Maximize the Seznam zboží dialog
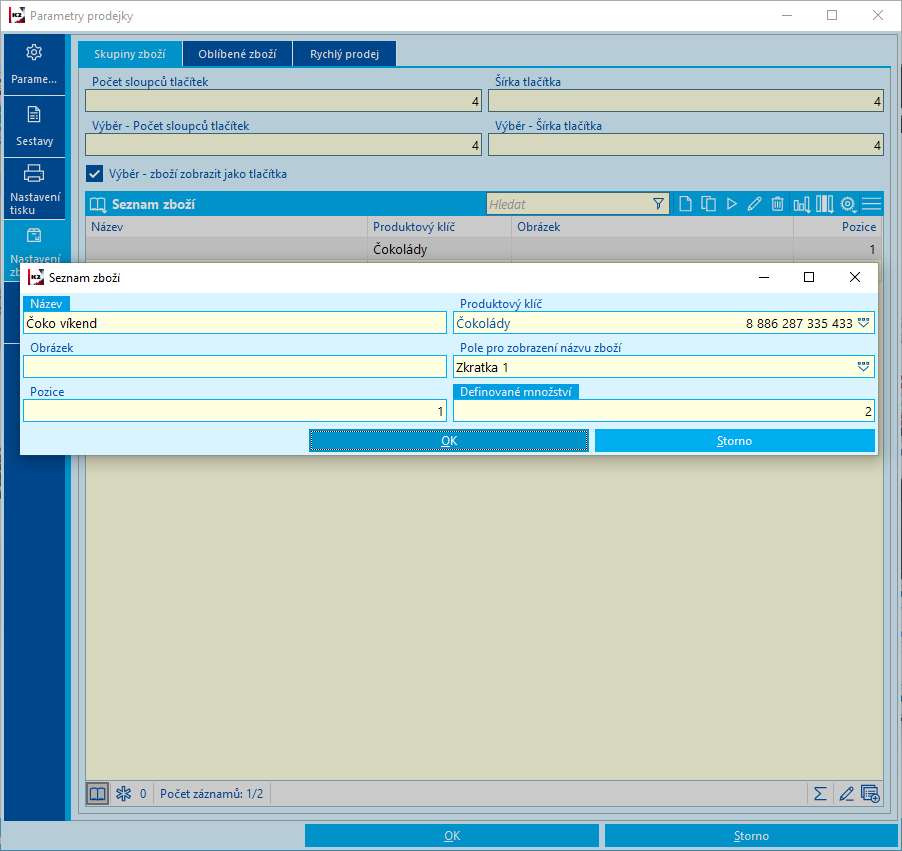This screenshot has width=902, height=851. pos(809,277)
